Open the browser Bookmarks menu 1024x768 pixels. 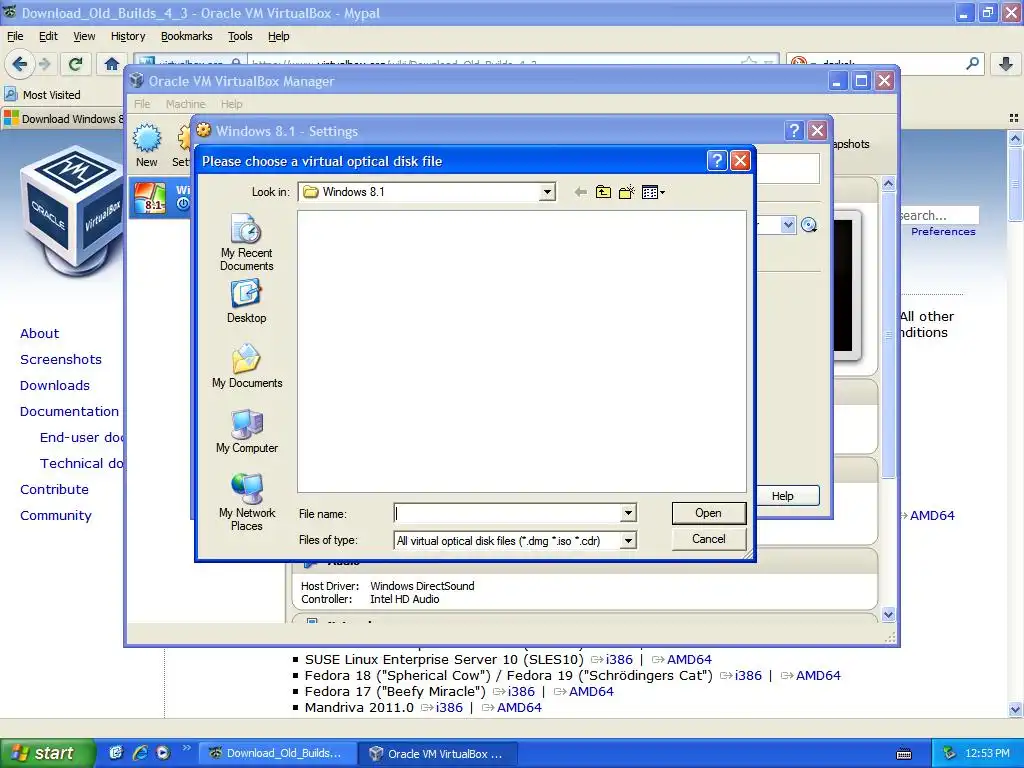point(187,37)
